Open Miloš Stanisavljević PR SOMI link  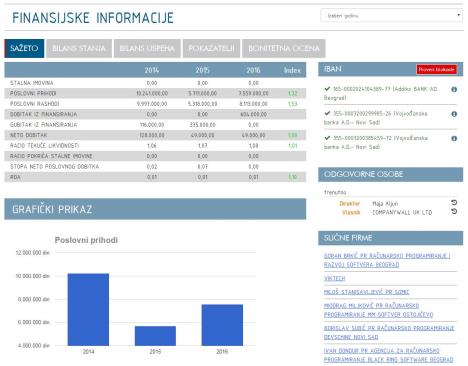tap(366, 292)
